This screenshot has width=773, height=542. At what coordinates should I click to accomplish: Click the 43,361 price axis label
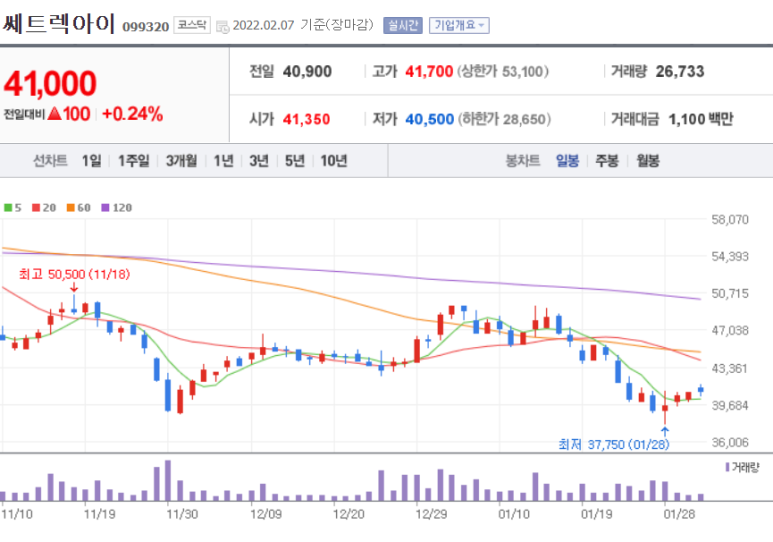(x=730, y=368)
